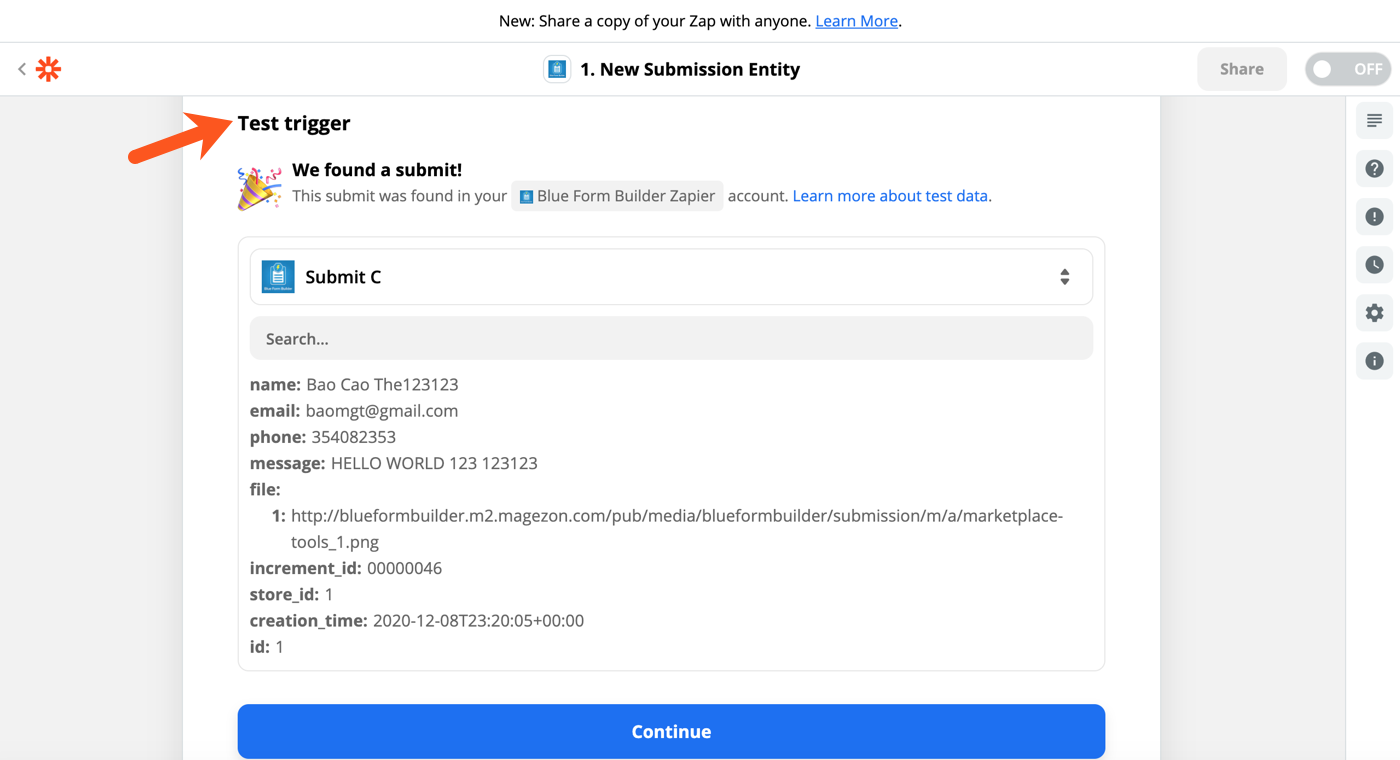Turn the Zap ON with the toggle
The height and width of the screenshot is (760, 1400).
[x=1349, y=69]
